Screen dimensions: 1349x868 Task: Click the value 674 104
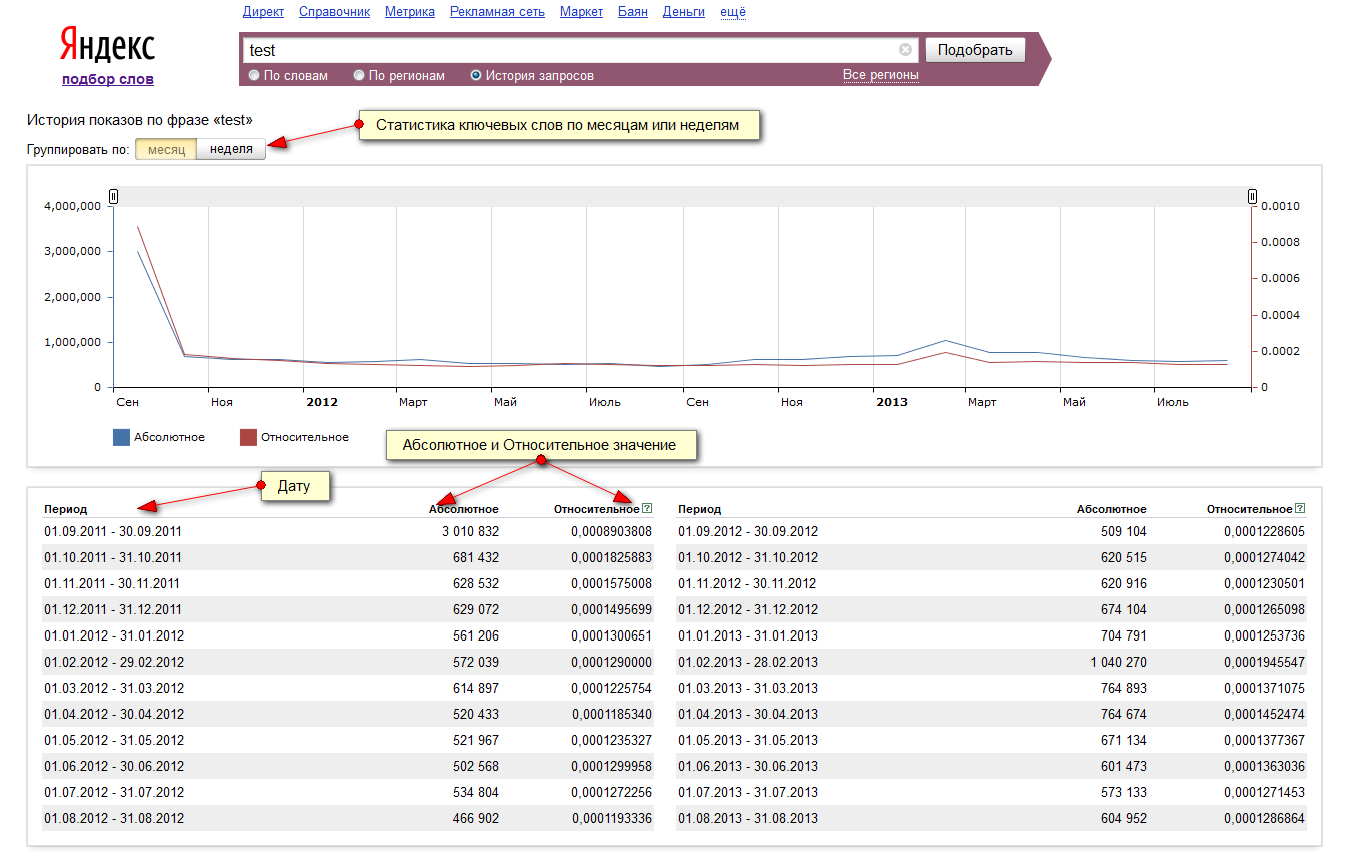tap(1124, 610)
